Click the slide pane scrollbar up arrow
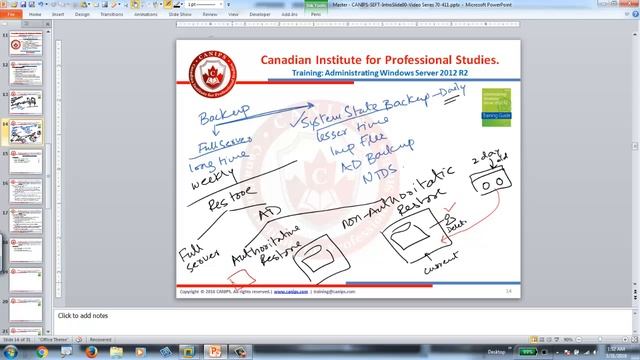 (49, 32)
